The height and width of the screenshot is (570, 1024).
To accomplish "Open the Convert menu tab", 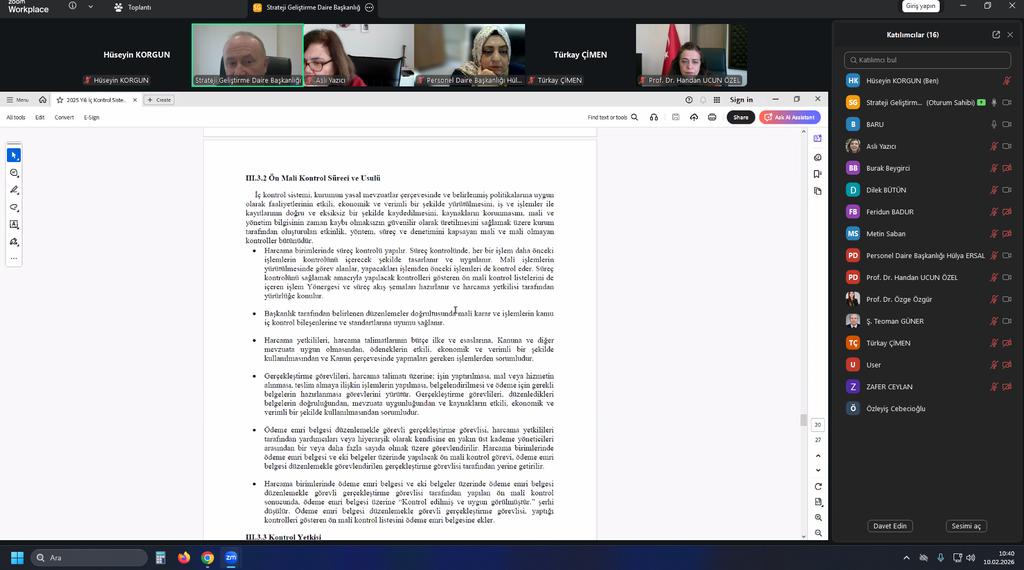I will (x=64, y=117).
